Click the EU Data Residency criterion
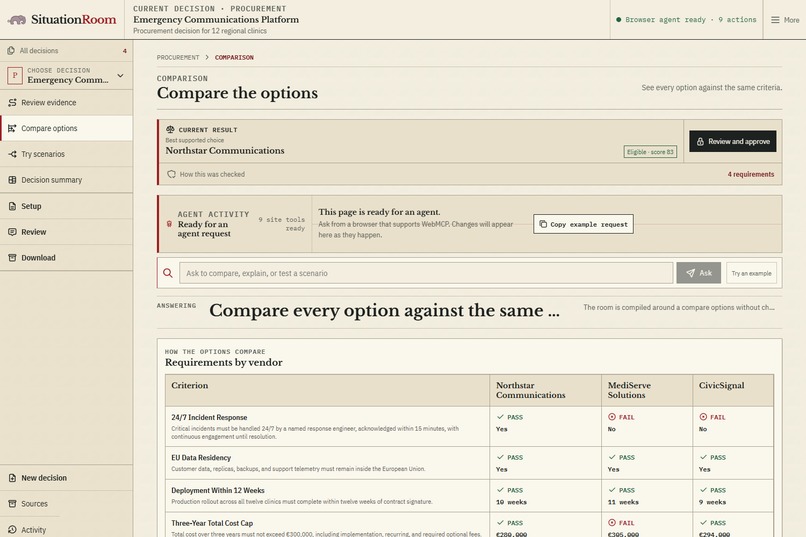The width and height of the screenshot is (806, 537). coord(201,457)
